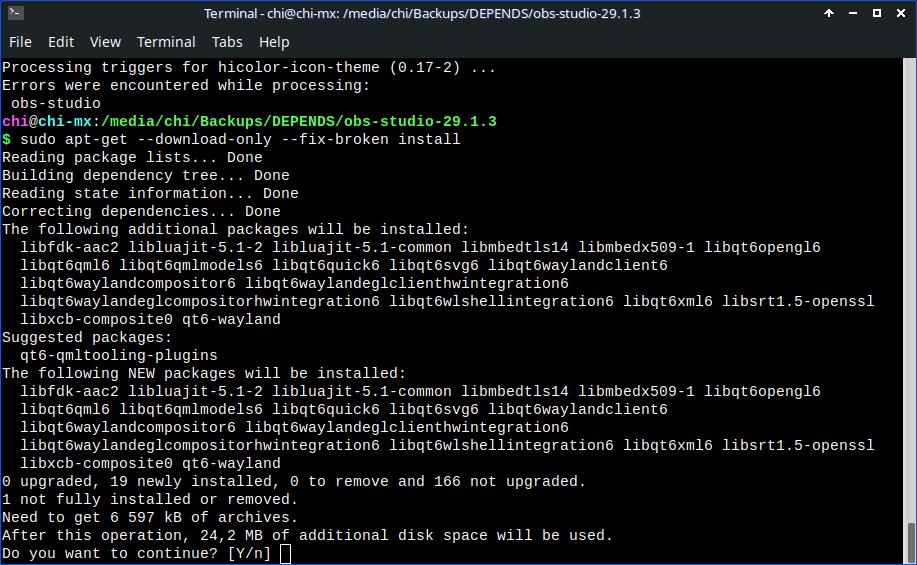The height and width of the screenshot is (565, 917).
Task: Click '0 upgraded, 19 newly installed' summary line
Action: click(x=294, y=481)
